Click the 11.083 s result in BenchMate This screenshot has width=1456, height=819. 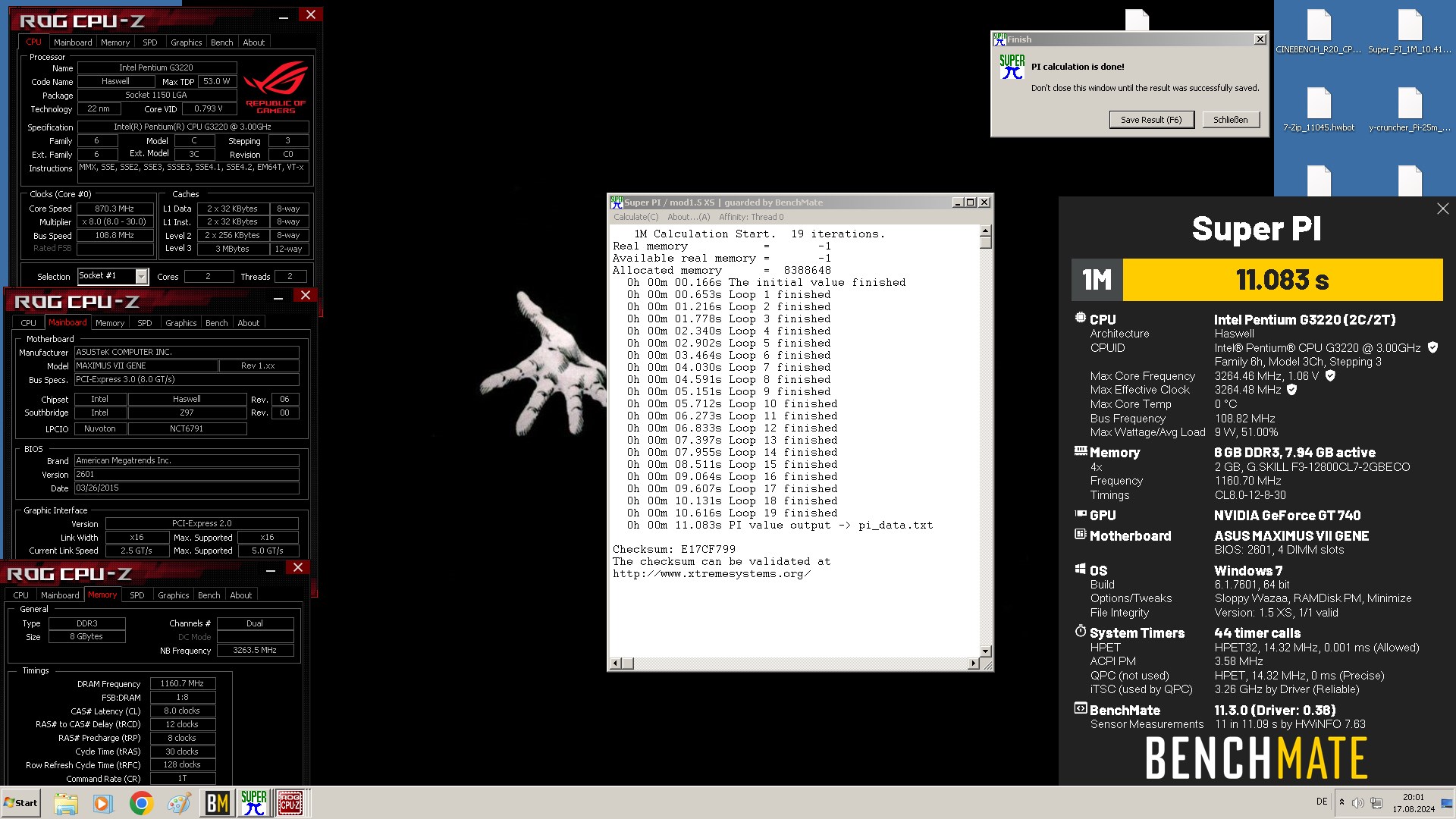(1282, 280)
